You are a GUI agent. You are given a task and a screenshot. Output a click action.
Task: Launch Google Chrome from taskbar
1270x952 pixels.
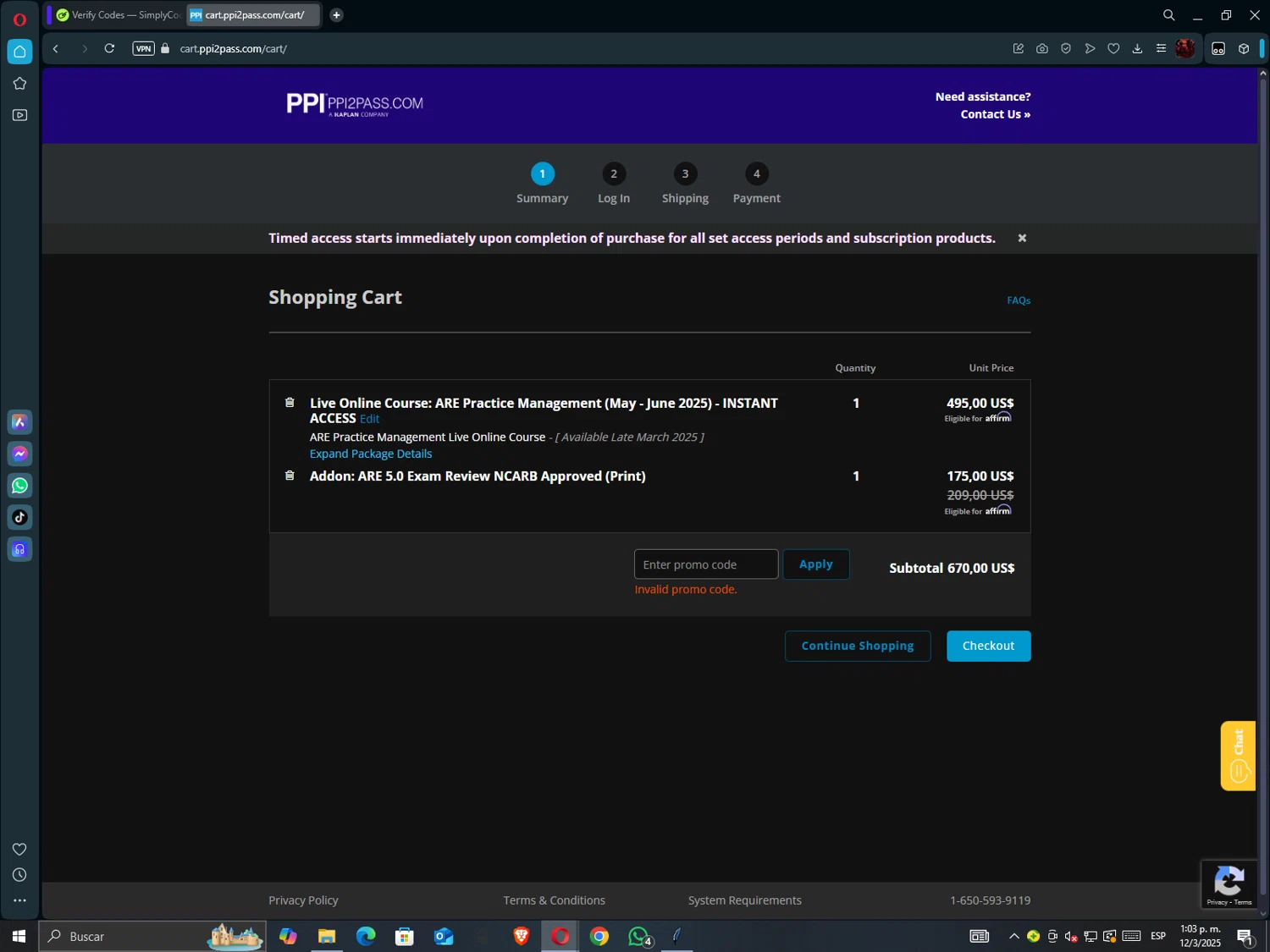coord(599,937)
